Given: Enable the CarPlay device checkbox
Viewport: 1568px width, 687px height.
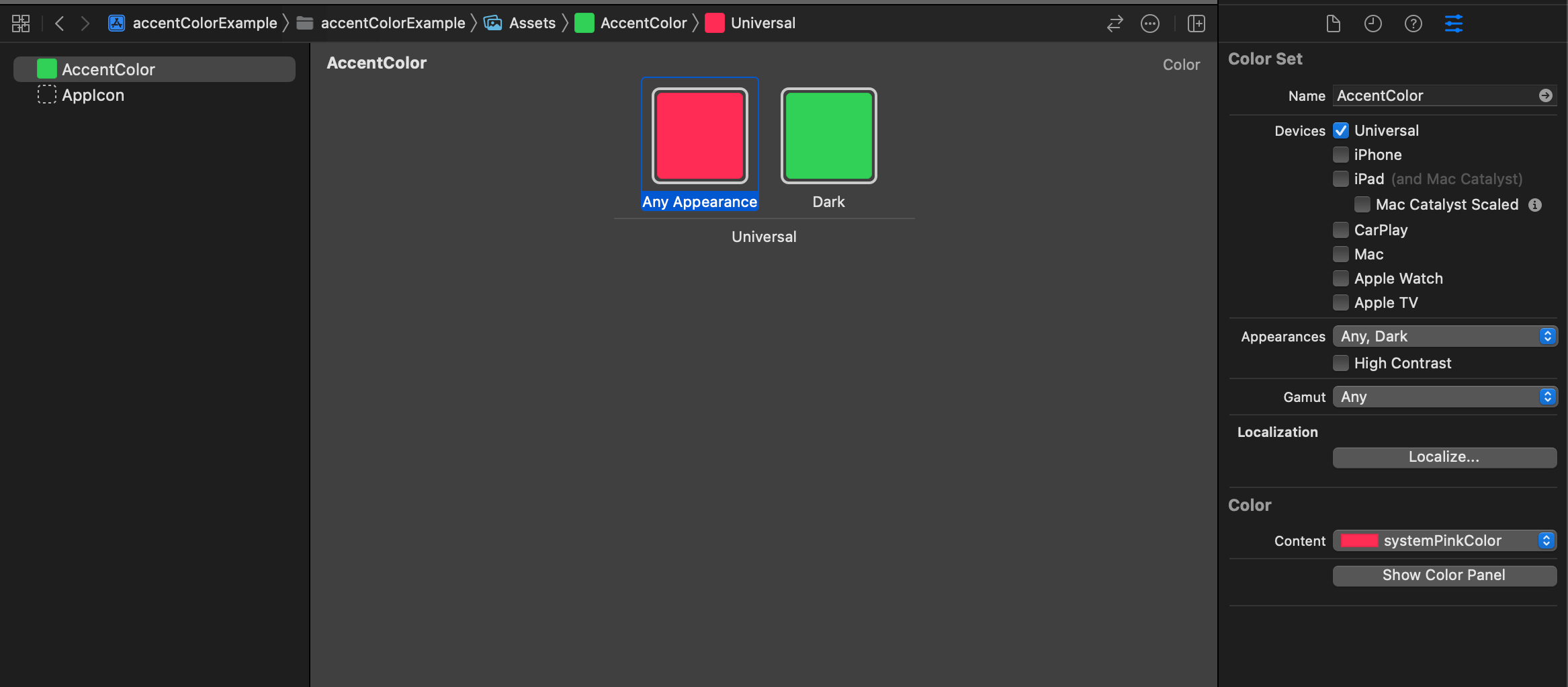Looking at the screenshot, I should (x=1341, y=230).
